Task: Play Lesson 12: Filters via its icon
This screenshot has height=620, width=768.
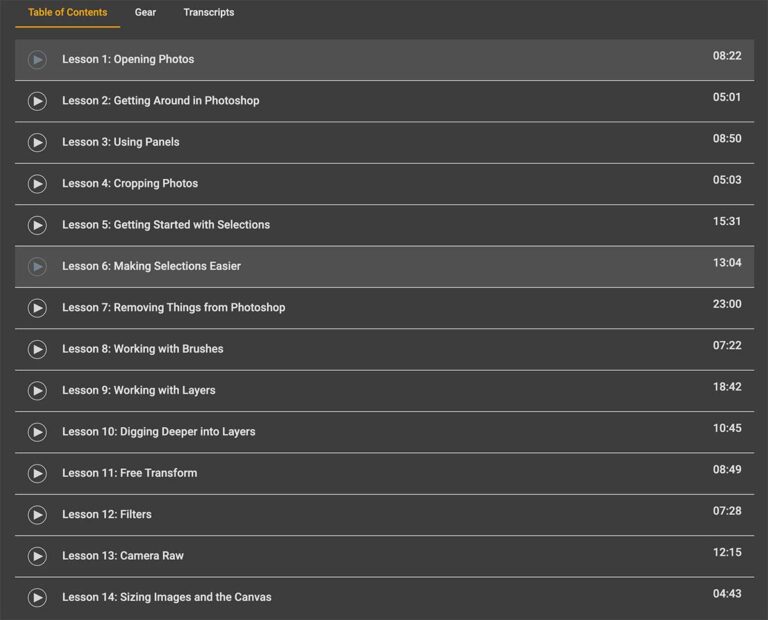Action: coord(37,515)
